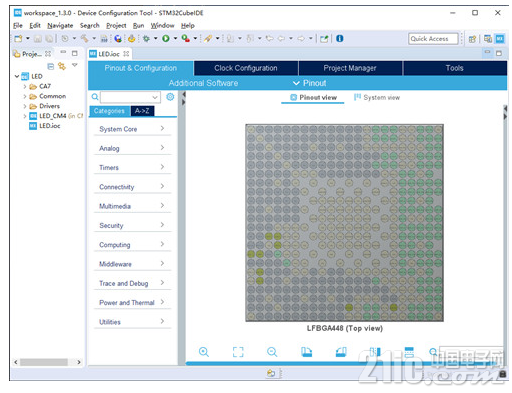
Task: Zoom out of the pinout view
Action: [x=272, y=352]
